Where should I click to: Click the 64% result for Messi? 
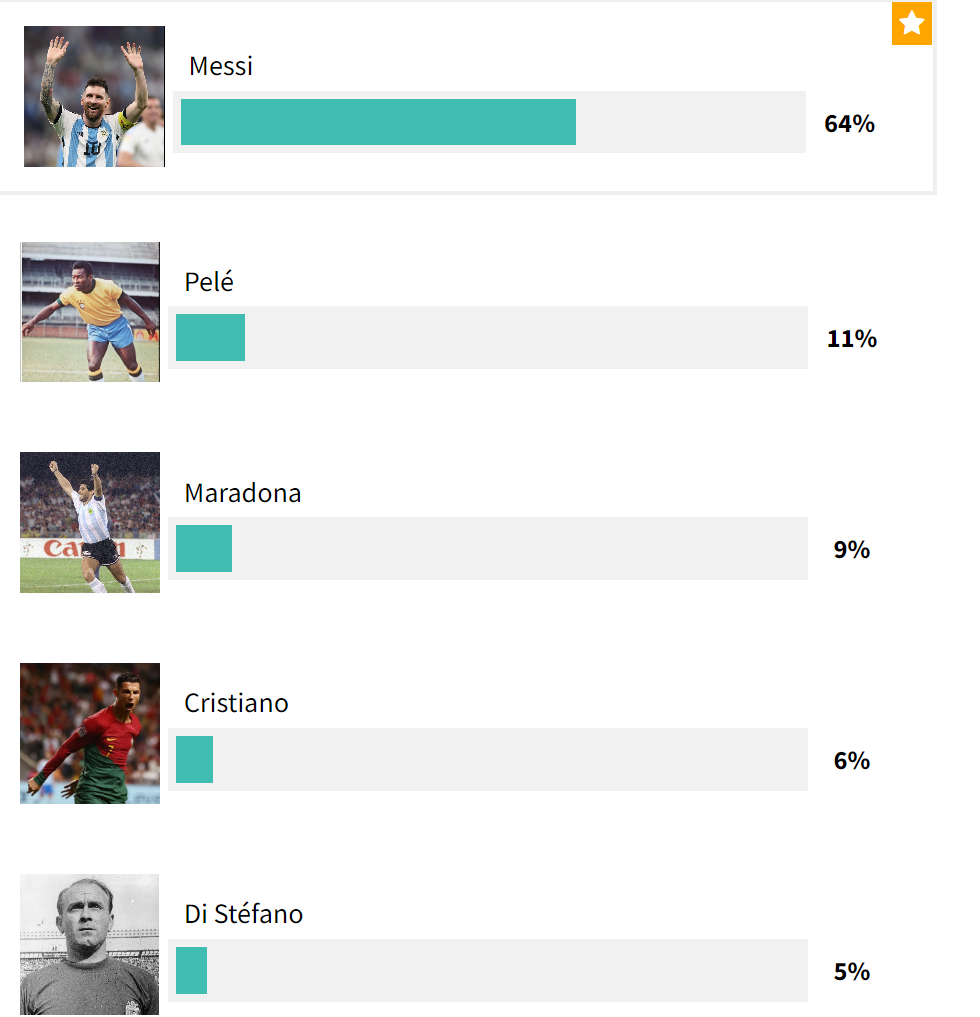(x=849, y=123)
